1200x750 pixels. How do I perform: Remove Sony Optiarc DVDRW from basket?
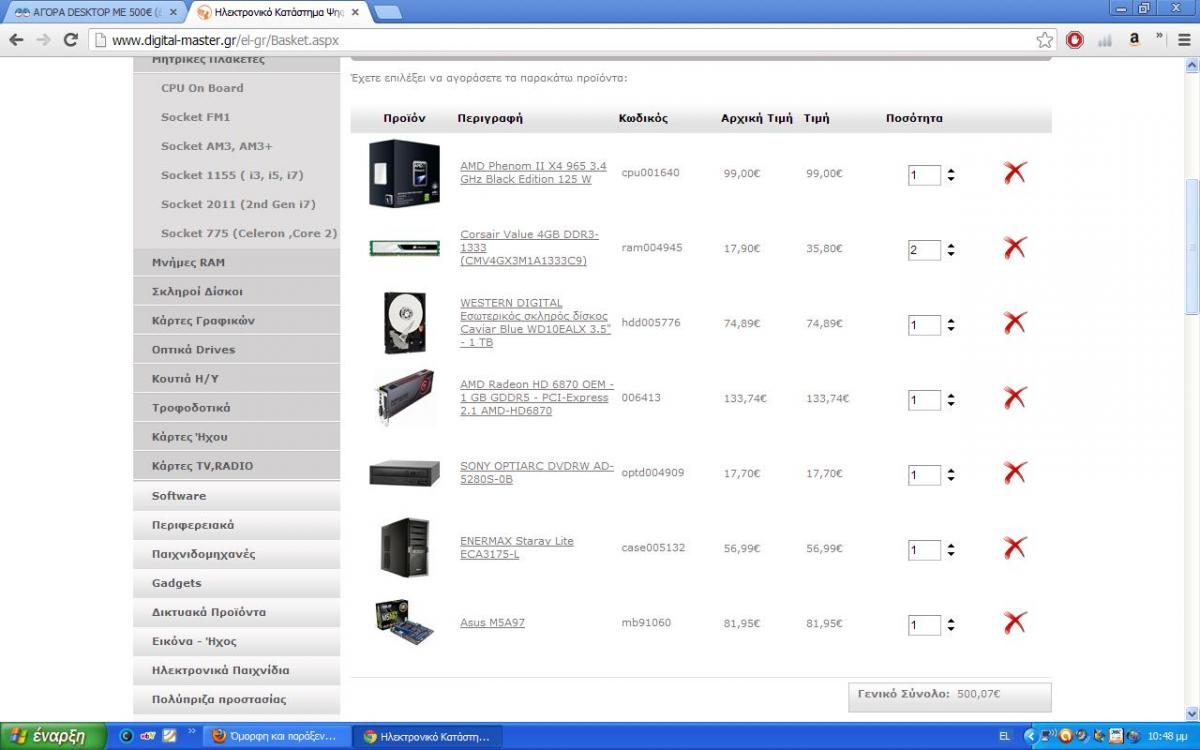click(x=1015, y=473)
